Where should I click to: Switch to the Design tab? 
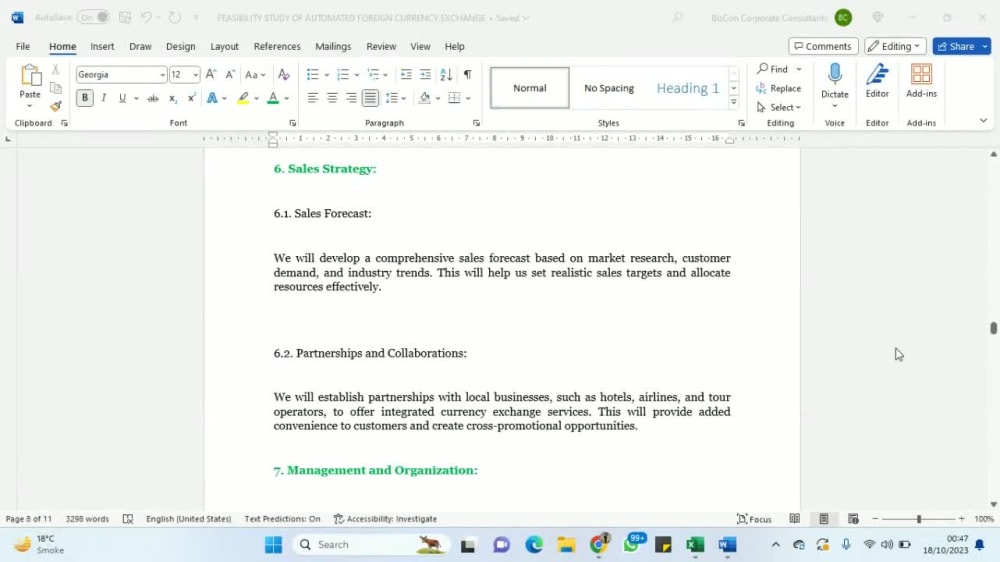click(180, 47)
